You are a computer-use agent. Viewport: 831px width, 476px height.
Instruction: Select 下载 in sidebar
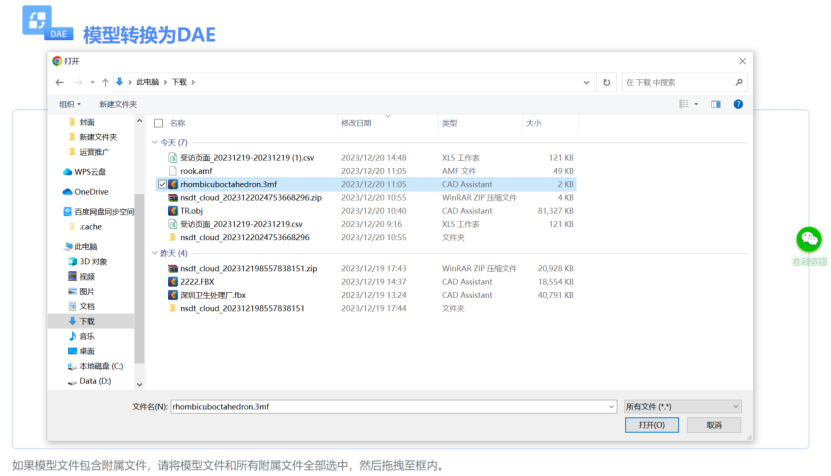coord(87,321)
